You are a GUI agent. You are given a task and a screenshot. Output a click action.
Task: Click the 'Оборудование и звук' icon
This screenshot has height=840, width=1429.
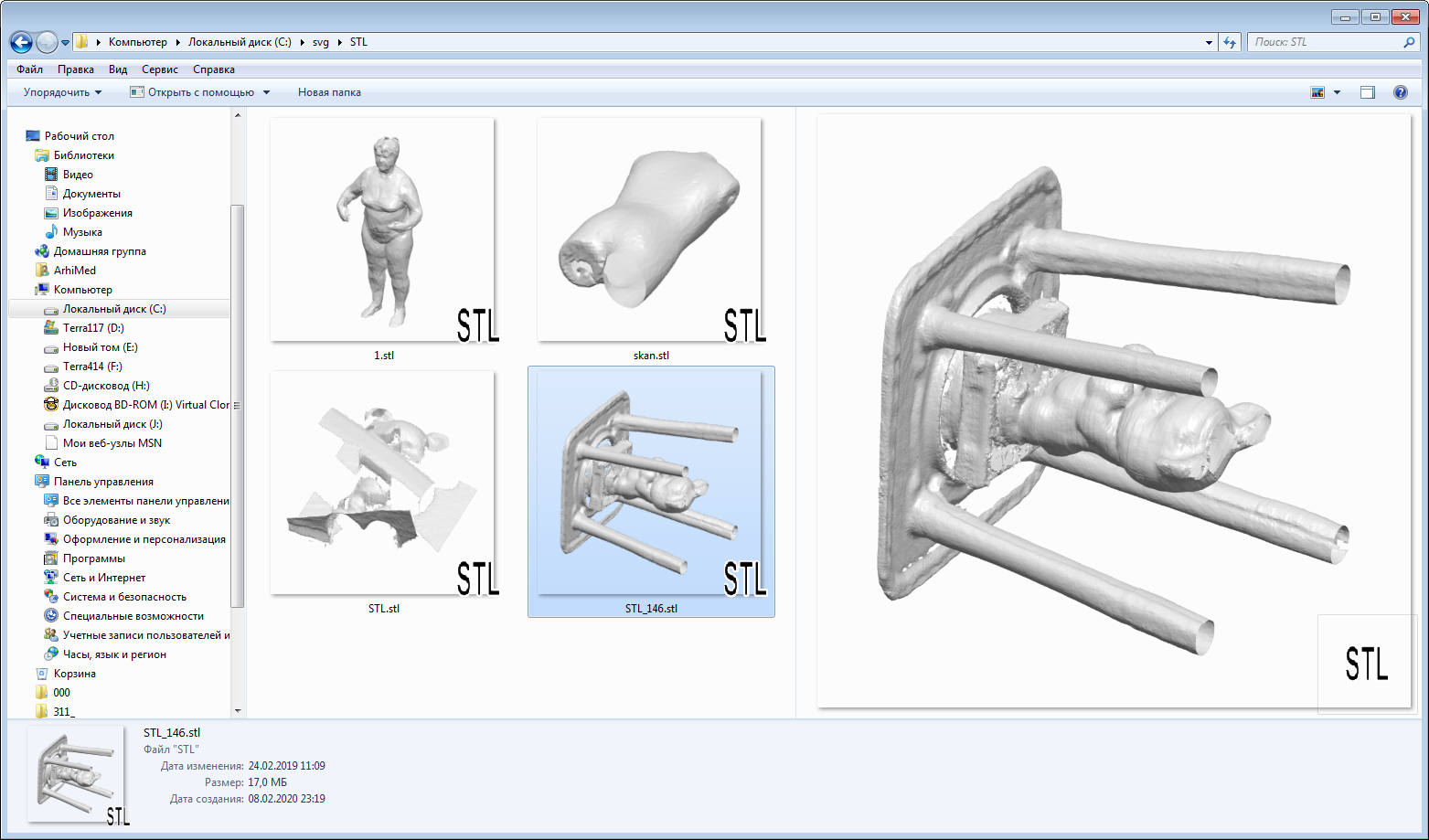pyautogui.click(x=51, y=520)
